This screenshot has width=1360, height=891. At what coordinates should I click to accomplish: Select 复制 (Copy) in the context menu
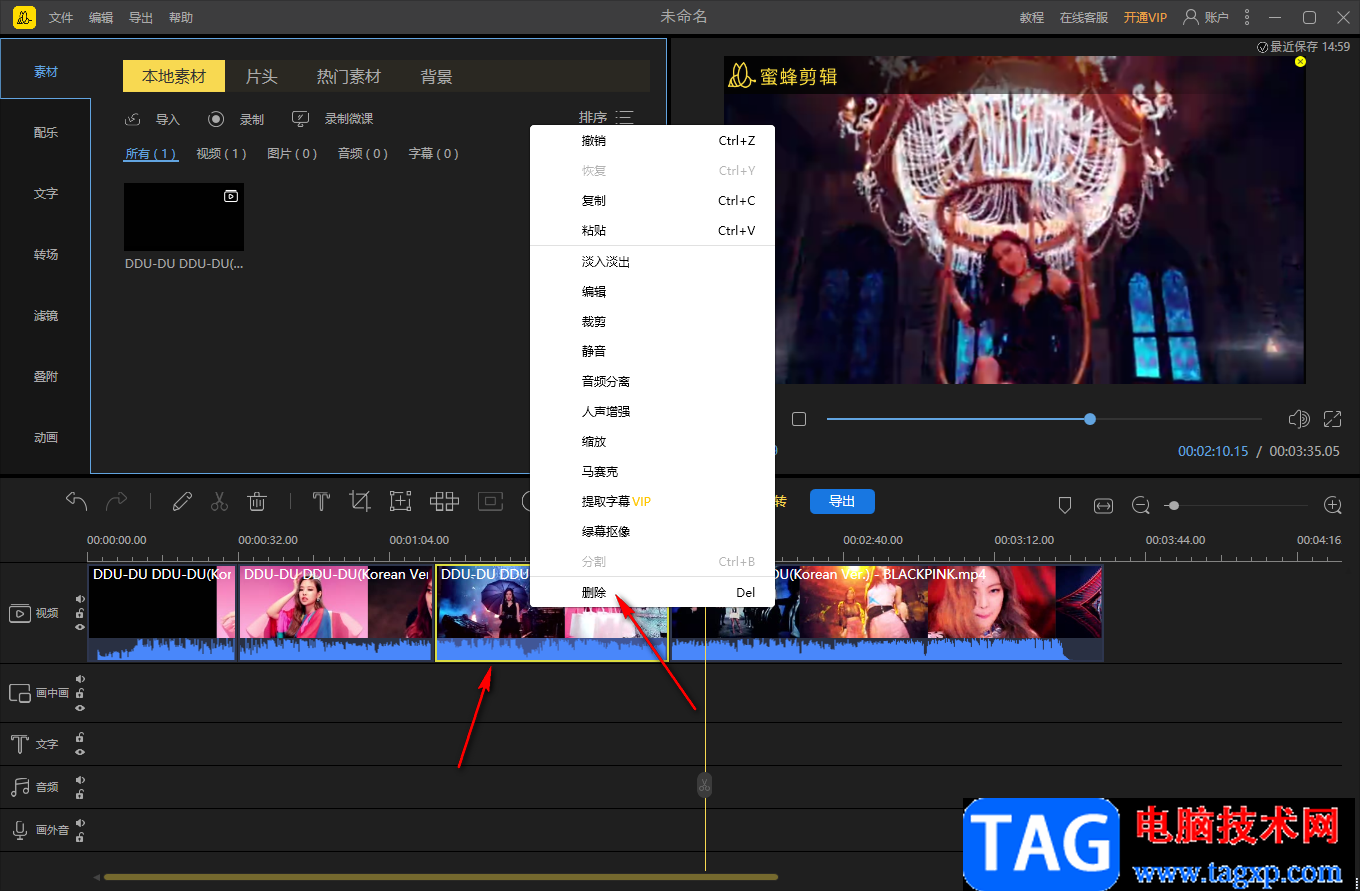(x=652, y=201)
